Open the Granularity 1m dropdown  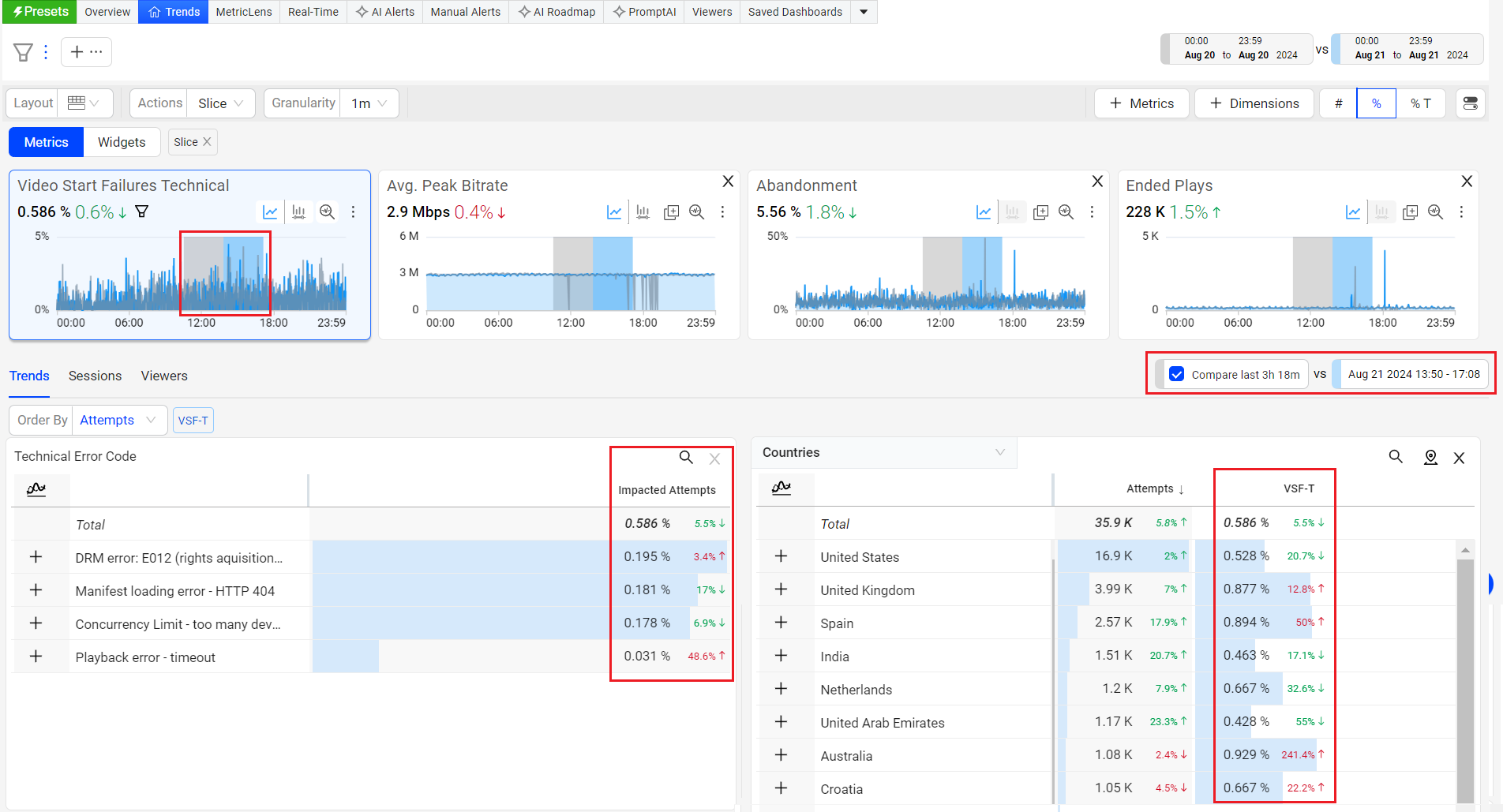tap(369, 103)
